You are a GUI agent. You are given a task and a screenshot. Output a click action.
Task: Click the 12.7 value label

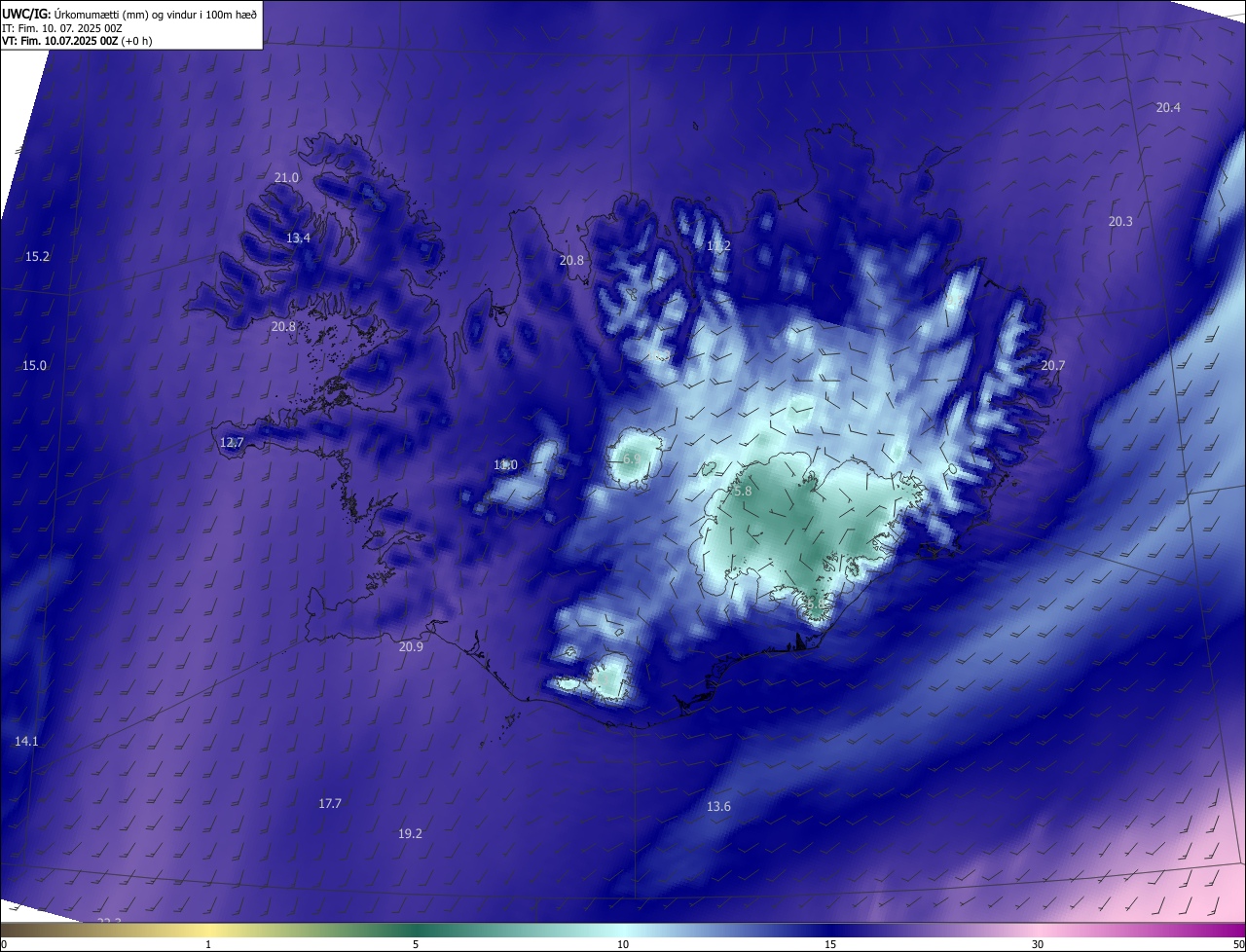[232, 443]
